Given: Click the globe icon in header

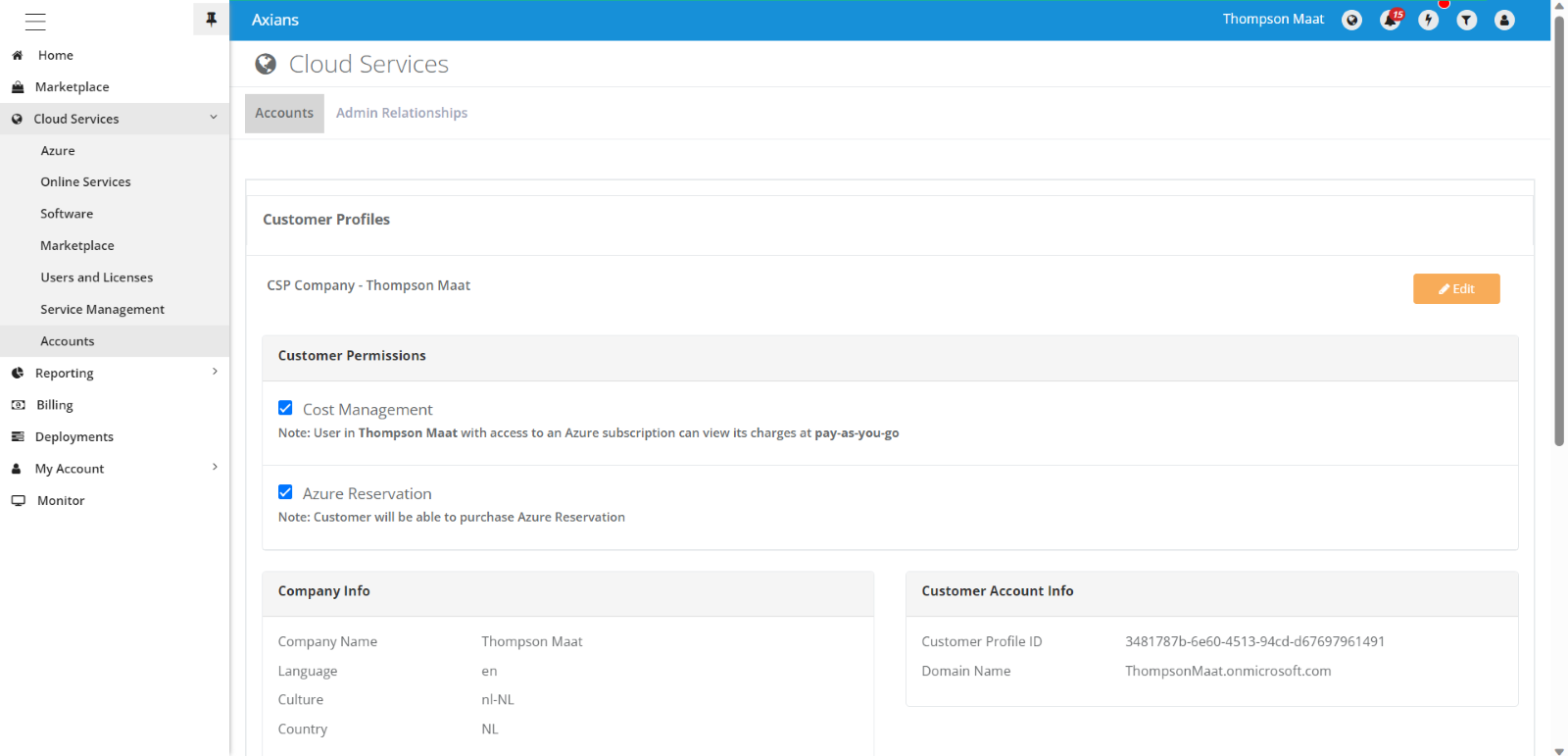Looking at the screenshot, I should pyautogui.click(x=1351, y=21).
